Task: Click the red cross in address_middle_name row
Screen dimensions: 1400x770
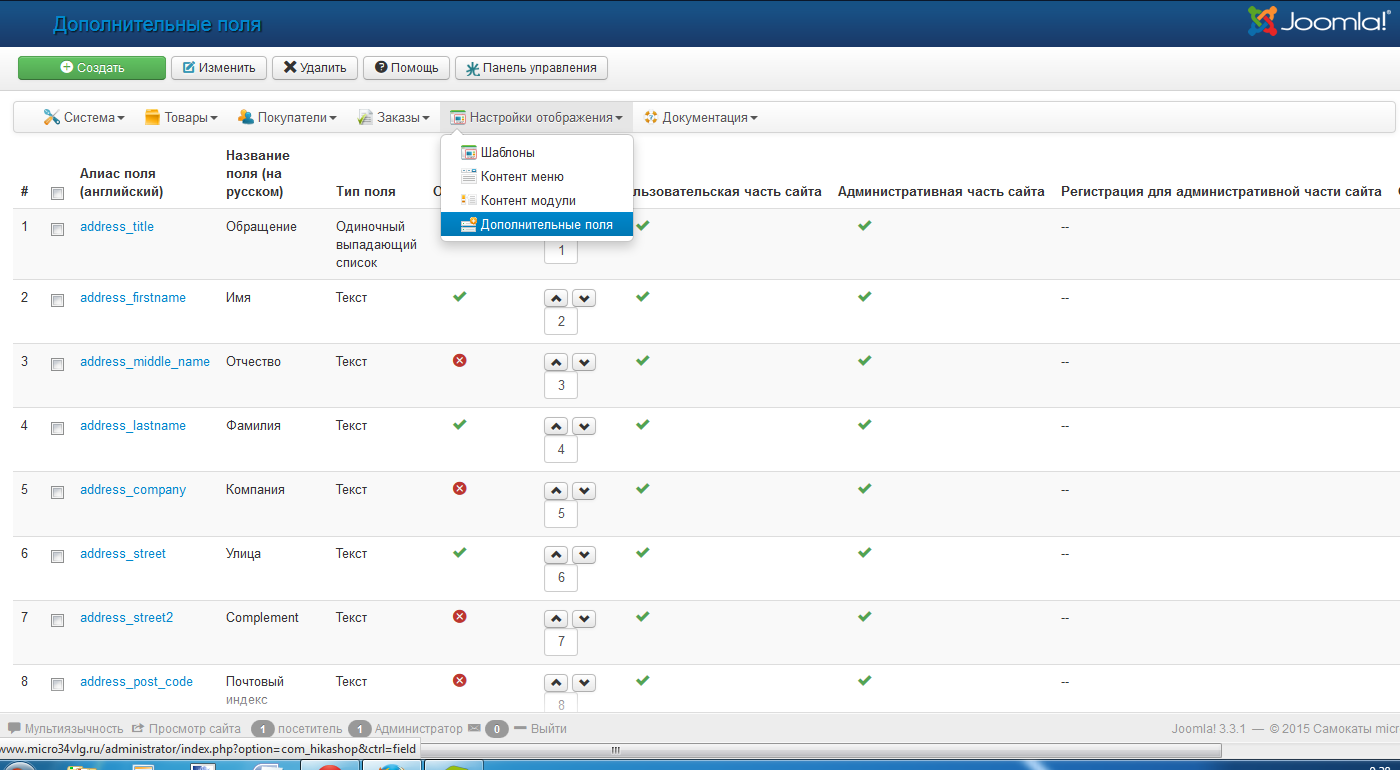Action: click(x=460, y=360)
